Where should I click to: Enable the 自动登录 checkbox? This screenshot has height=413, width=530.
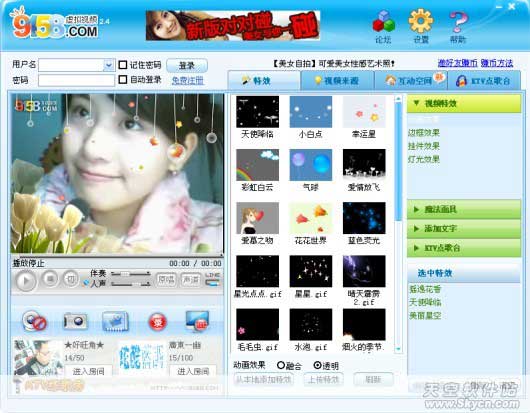coord(123,80)
